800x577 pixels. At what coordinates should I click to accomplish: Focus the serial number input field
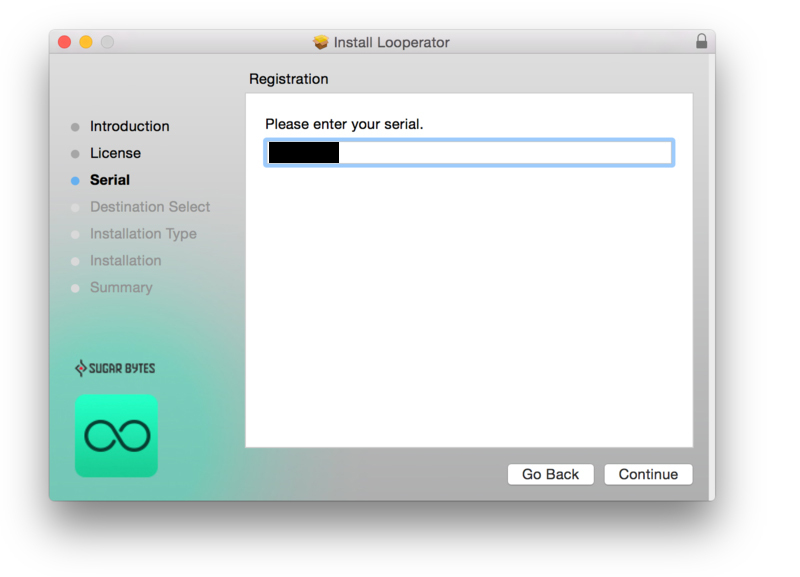[469, 153]
